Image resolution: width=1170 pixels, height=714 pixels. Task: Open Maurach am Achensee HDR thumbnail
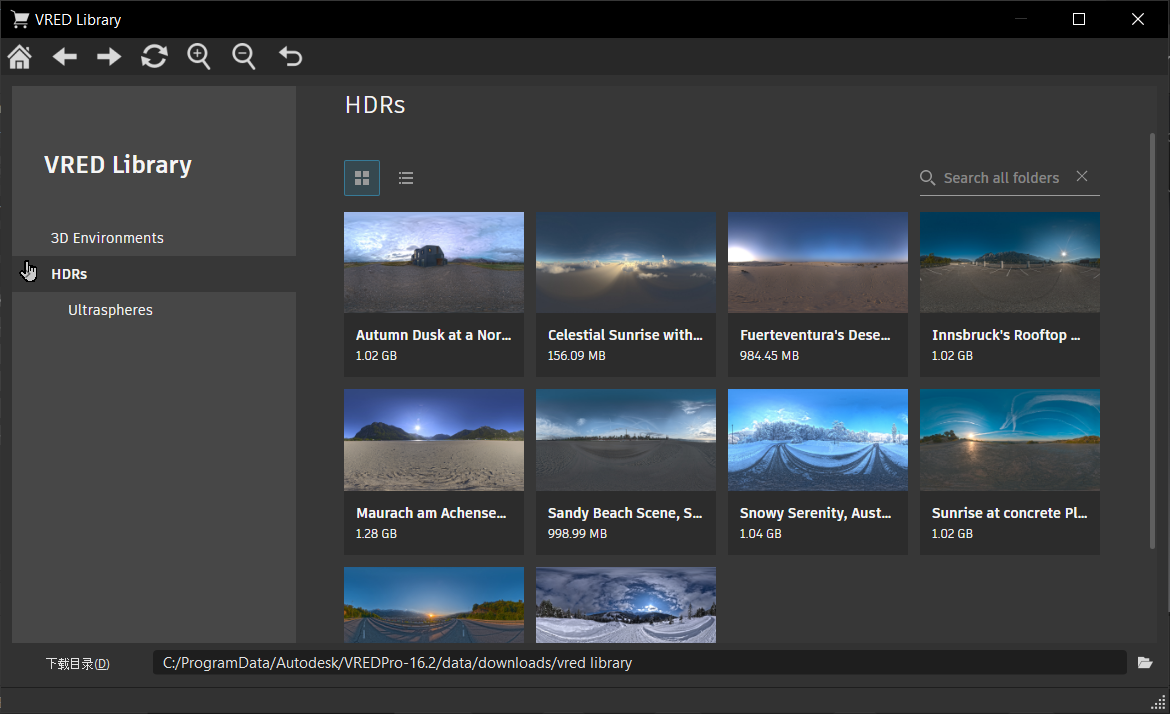pos(434,440)
